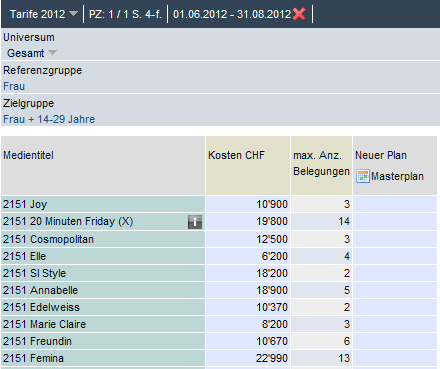
Task: Select the 2151 Joy media title row
Action: pyautogui.click(x=103, y=204)
